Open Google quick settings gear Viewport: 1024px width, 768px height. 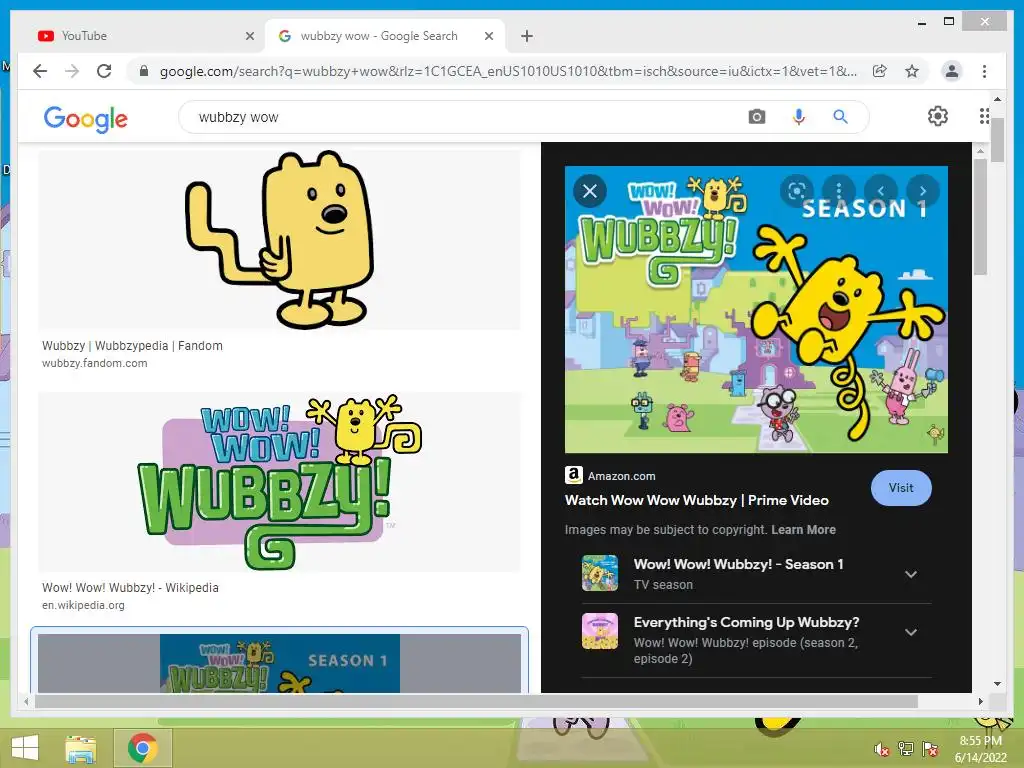(x=938, y=116)
